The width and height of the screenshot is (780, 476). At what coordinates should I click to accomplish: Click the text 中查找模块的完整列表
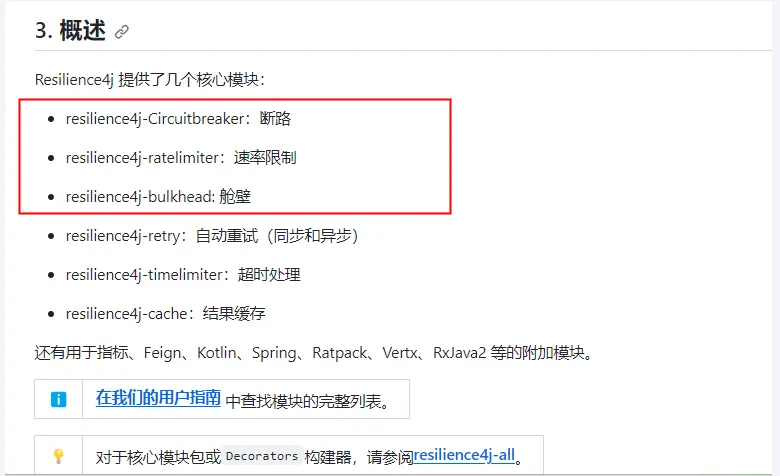tap(305, 401)
